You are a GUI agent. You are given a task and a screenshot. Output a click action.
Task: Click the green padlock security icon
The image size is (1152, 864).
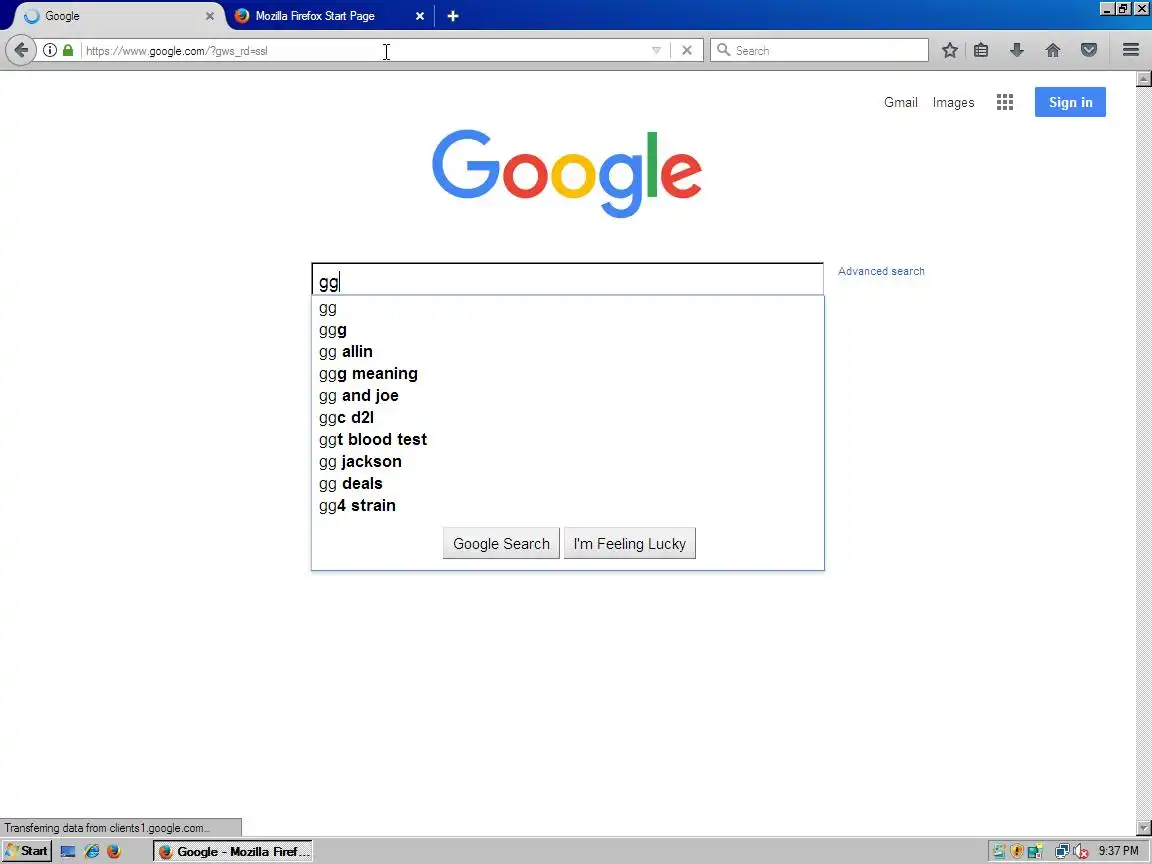tap(68, 50)
